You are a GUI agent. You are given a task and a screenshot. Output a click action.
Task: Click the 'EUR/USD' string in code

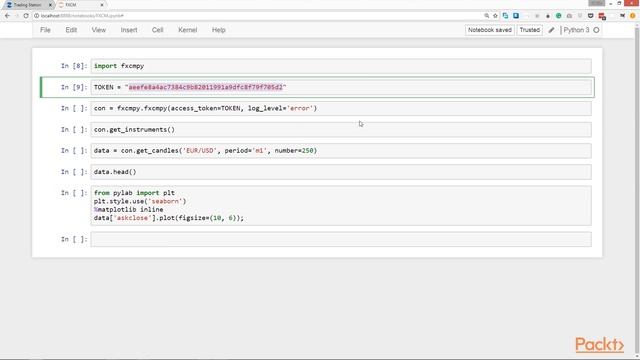coord(200,151)
